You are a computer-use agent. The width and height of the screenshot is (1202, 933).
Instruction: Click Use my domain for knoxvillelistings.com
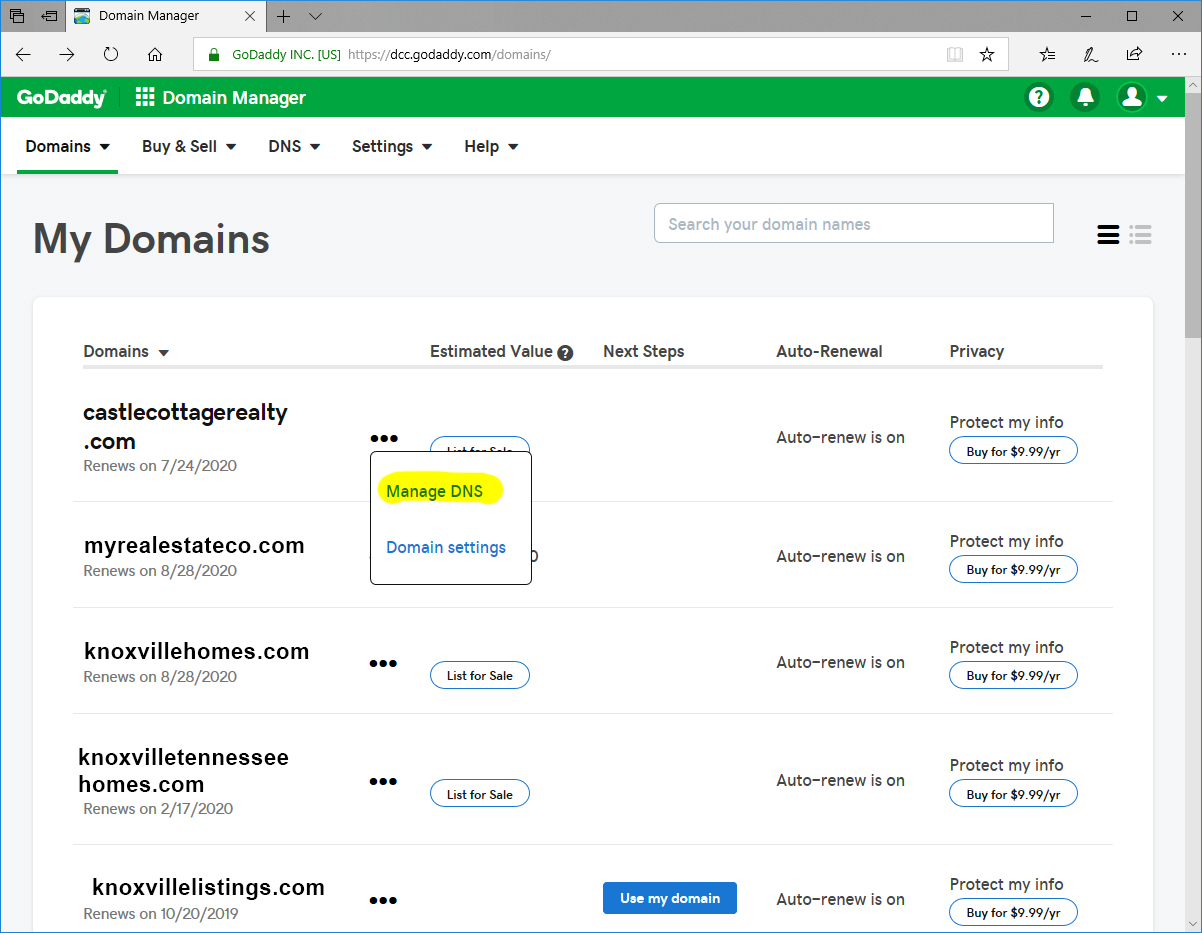(x=670, y=898)
